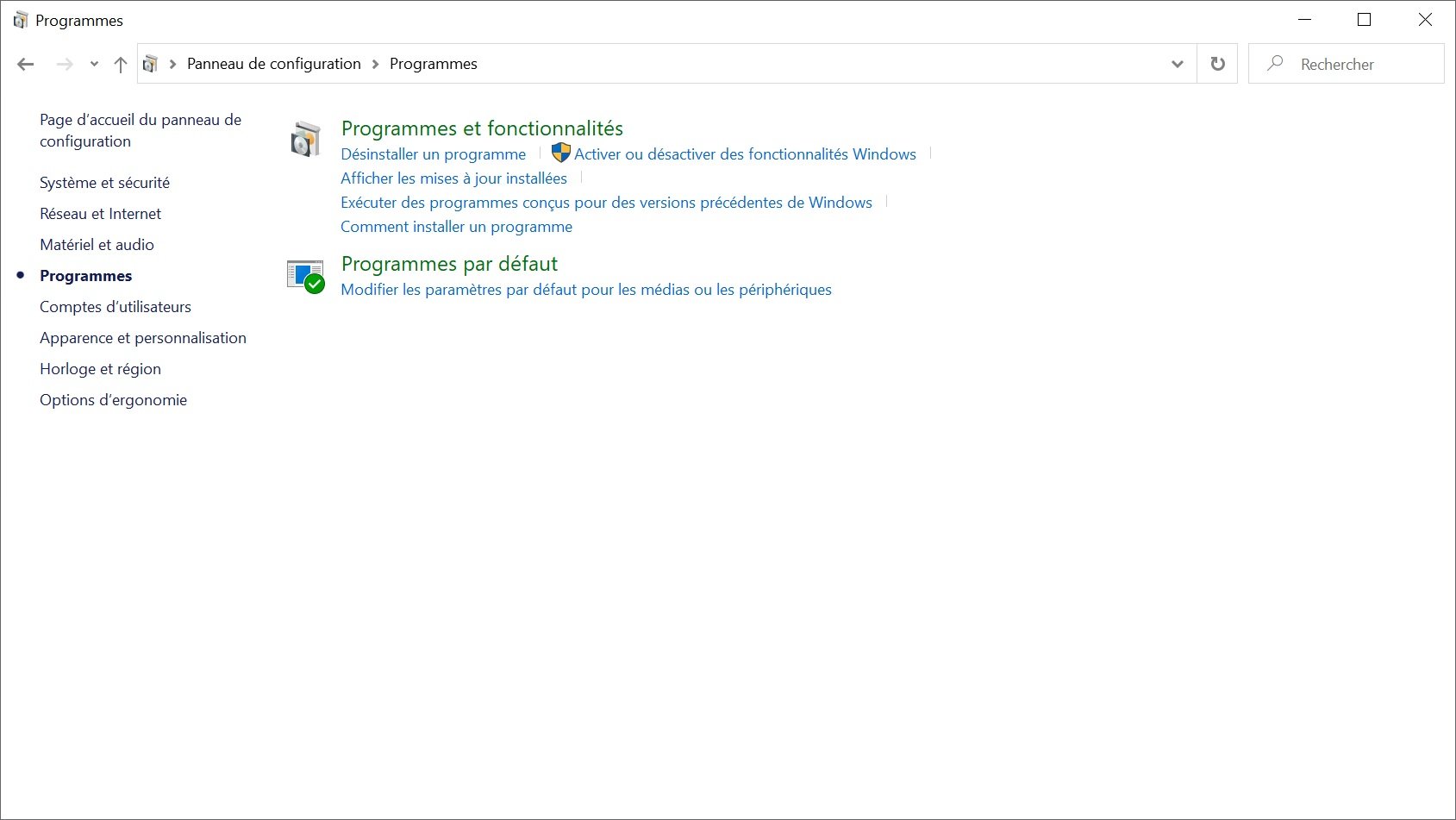Click the forward navigation arrow
Image resolution: width=1456 pixels, height=820 pixels.
tap(65, 64)
